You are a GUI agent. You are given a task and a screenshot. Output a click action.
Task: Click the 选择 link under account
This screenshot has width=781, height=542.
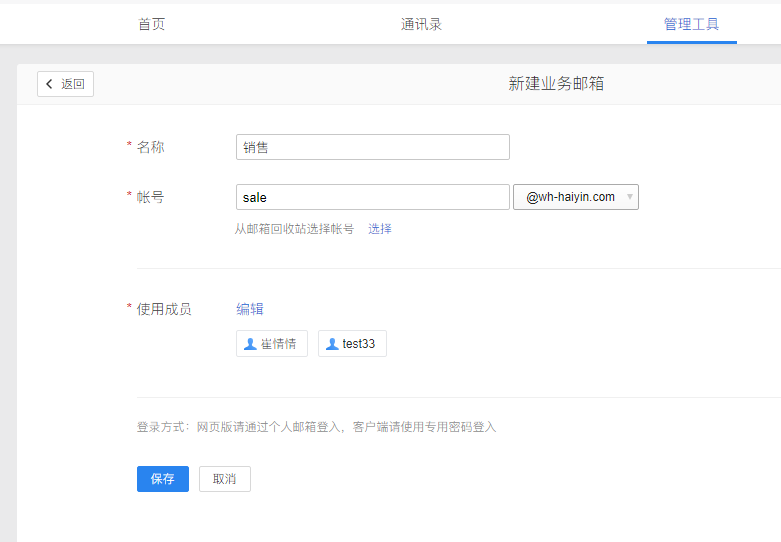[380, 229]
